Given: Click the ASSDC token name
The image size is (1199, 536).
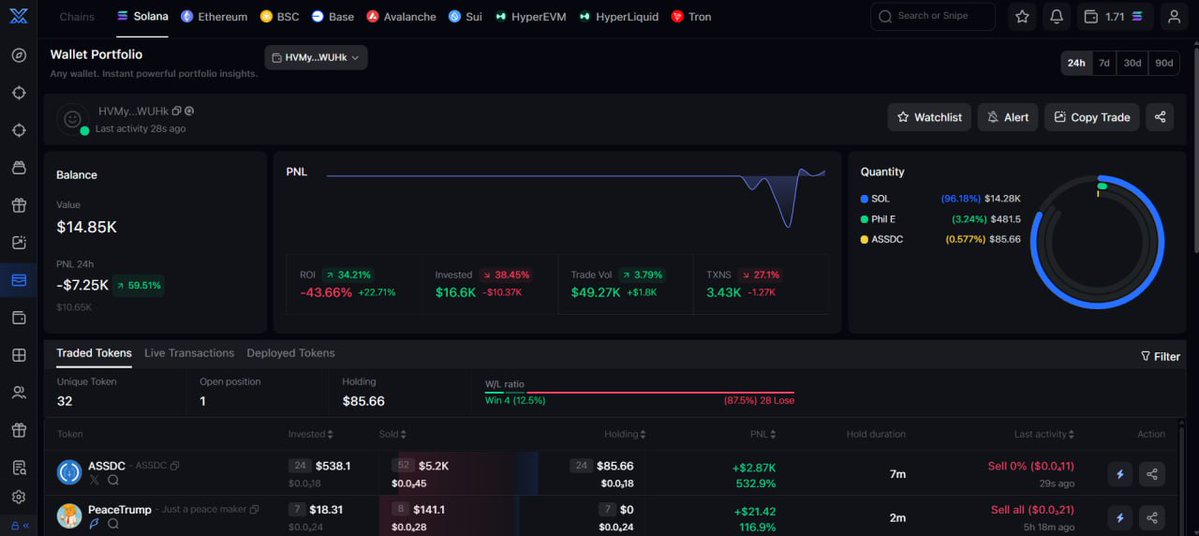Looking at the screenshot, I should click(106, 466).
